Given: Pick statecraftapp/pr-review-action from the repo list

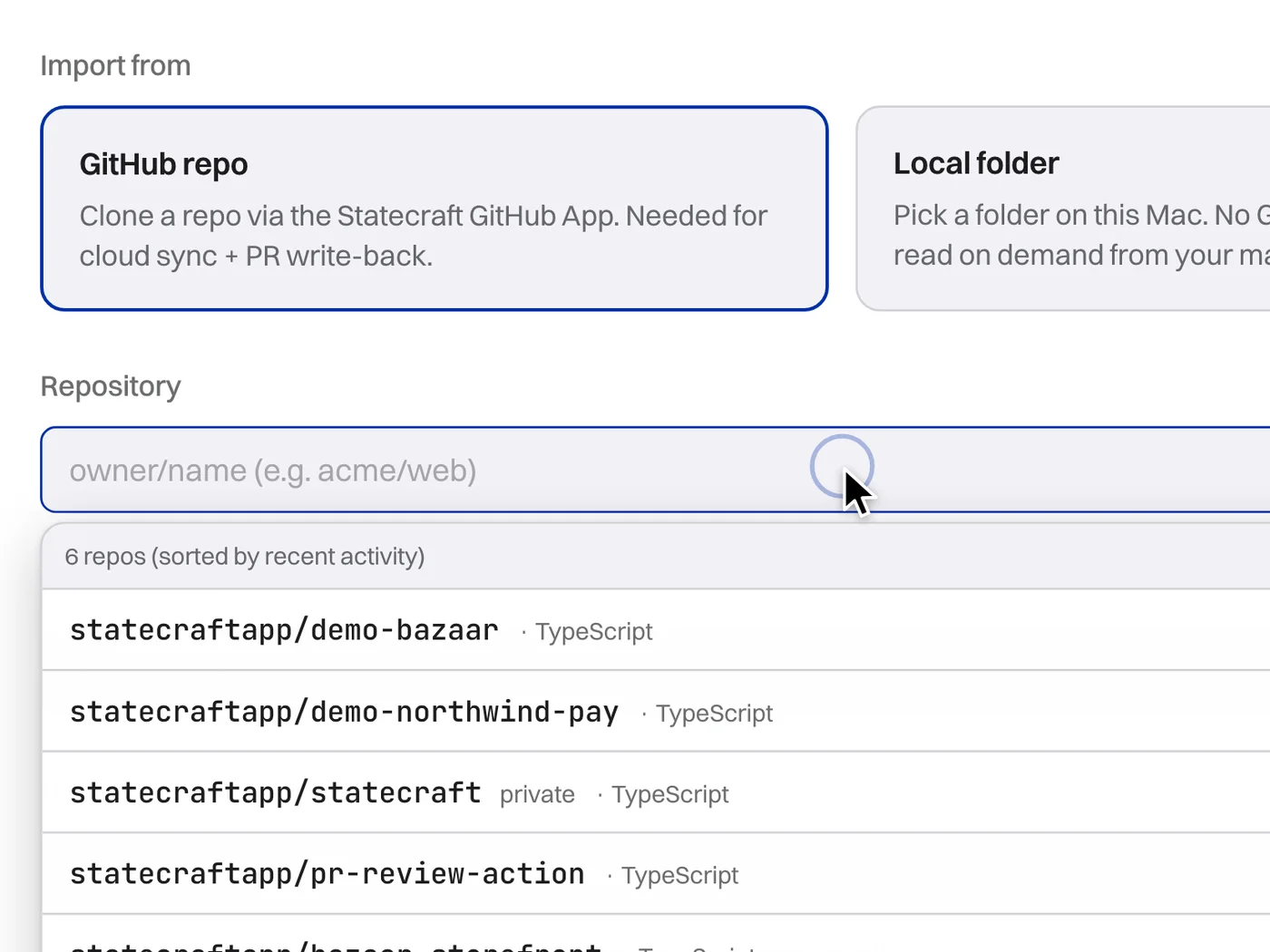Looking at the screenshot, I should 656,874.
